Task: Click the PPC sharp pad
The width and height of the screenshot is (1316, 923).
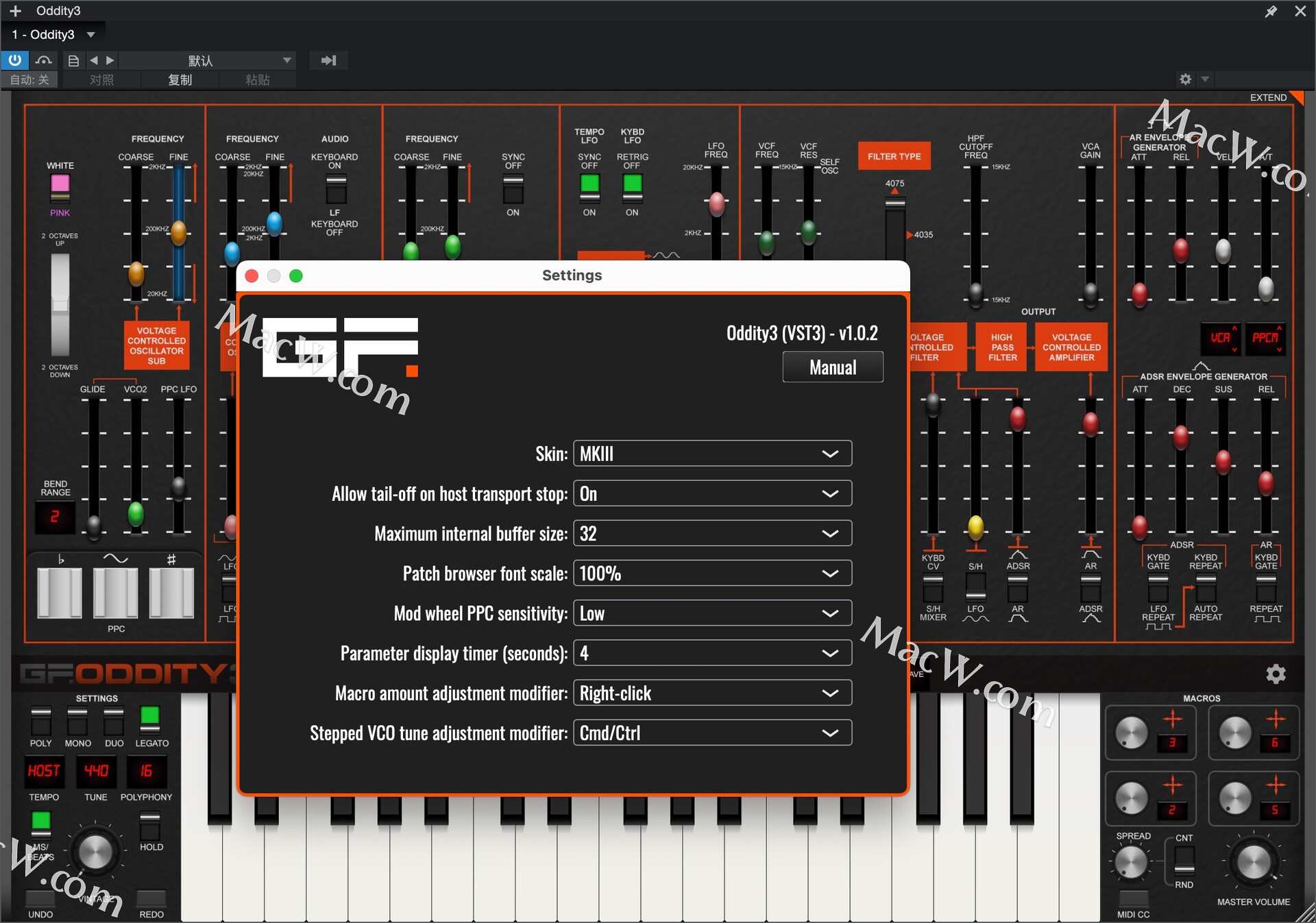Action: [171, 593]
